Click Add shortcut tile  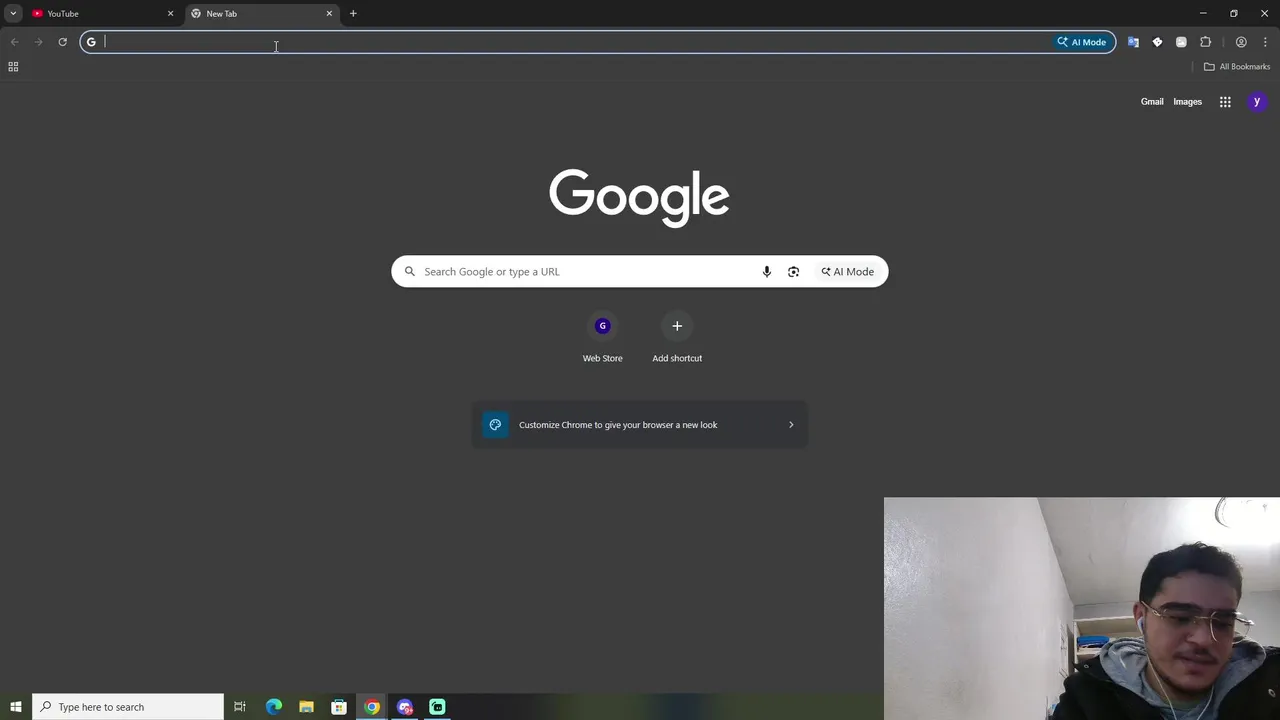click(x=677, y=339)
